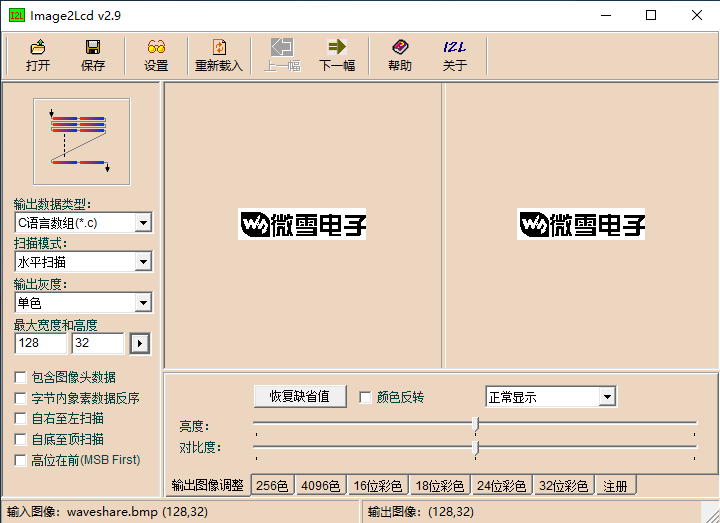
Task: Click the max width field showing 128
Action: (41, 343)
